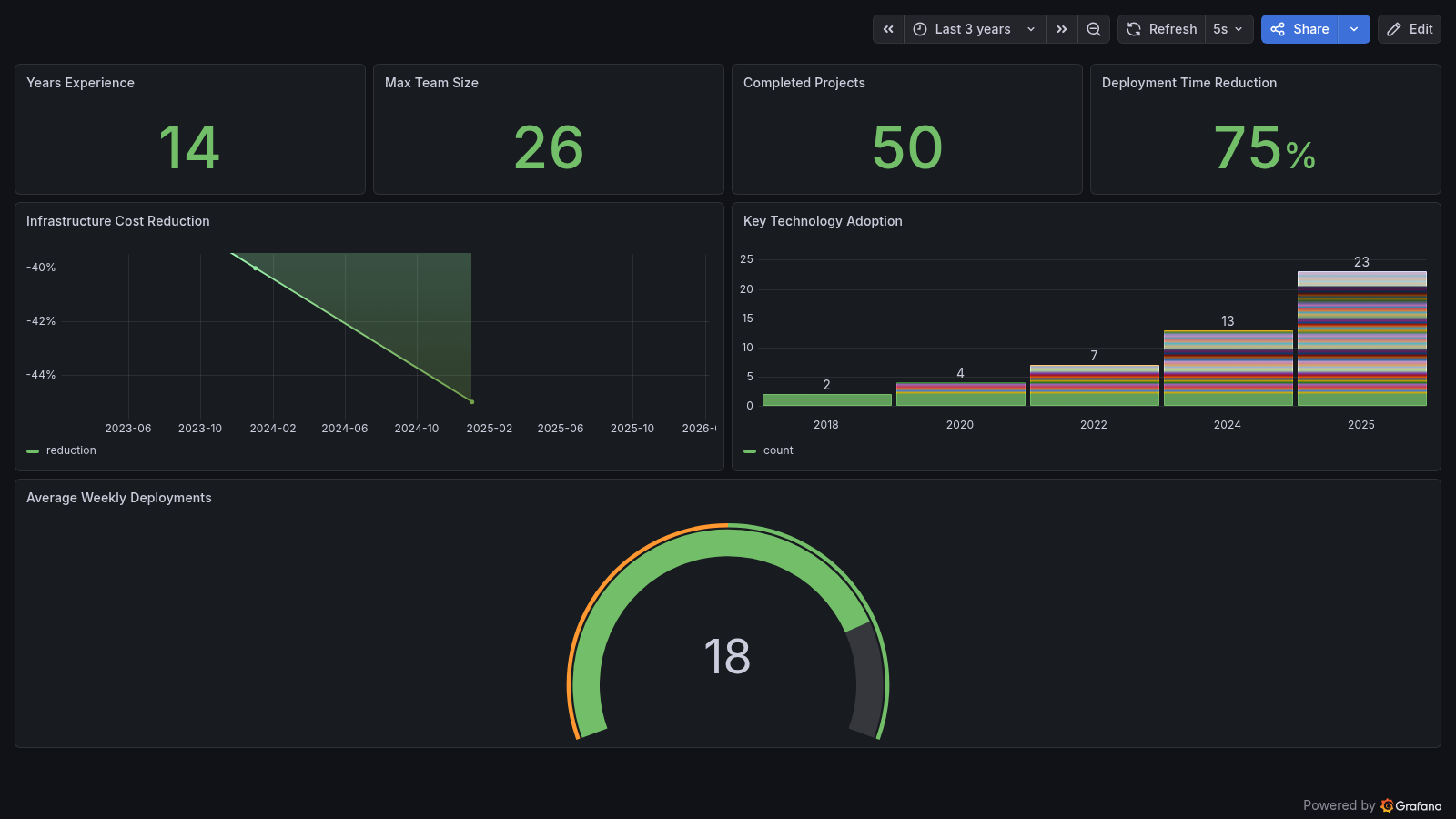Click the Completed Projects value 50

pyautogui.click(x=907, y=147)
